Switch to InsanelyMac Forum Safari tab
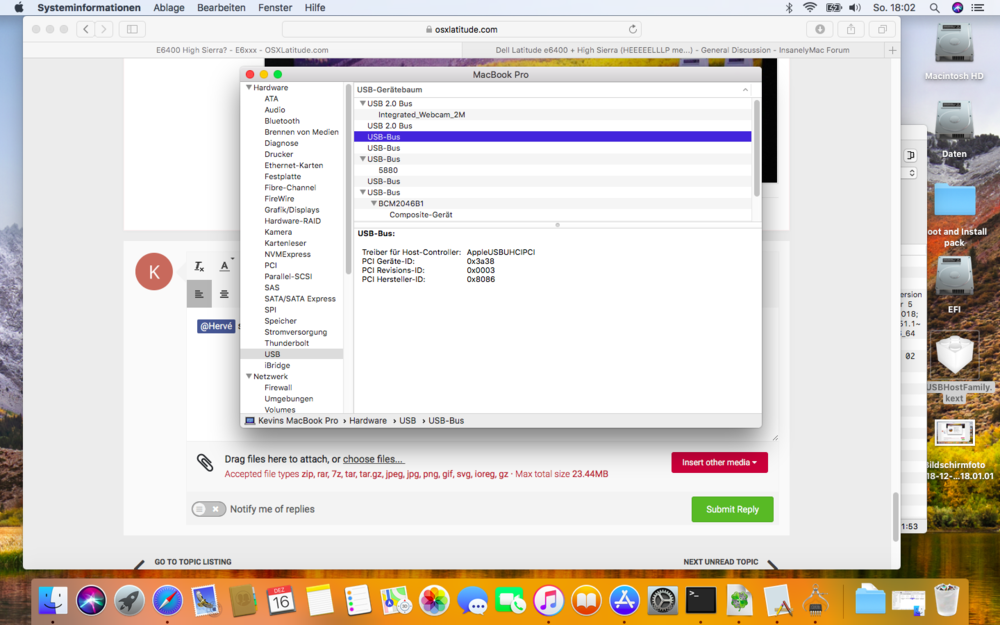The width and height of the screenshot is (1000, 625). [672, 50]
